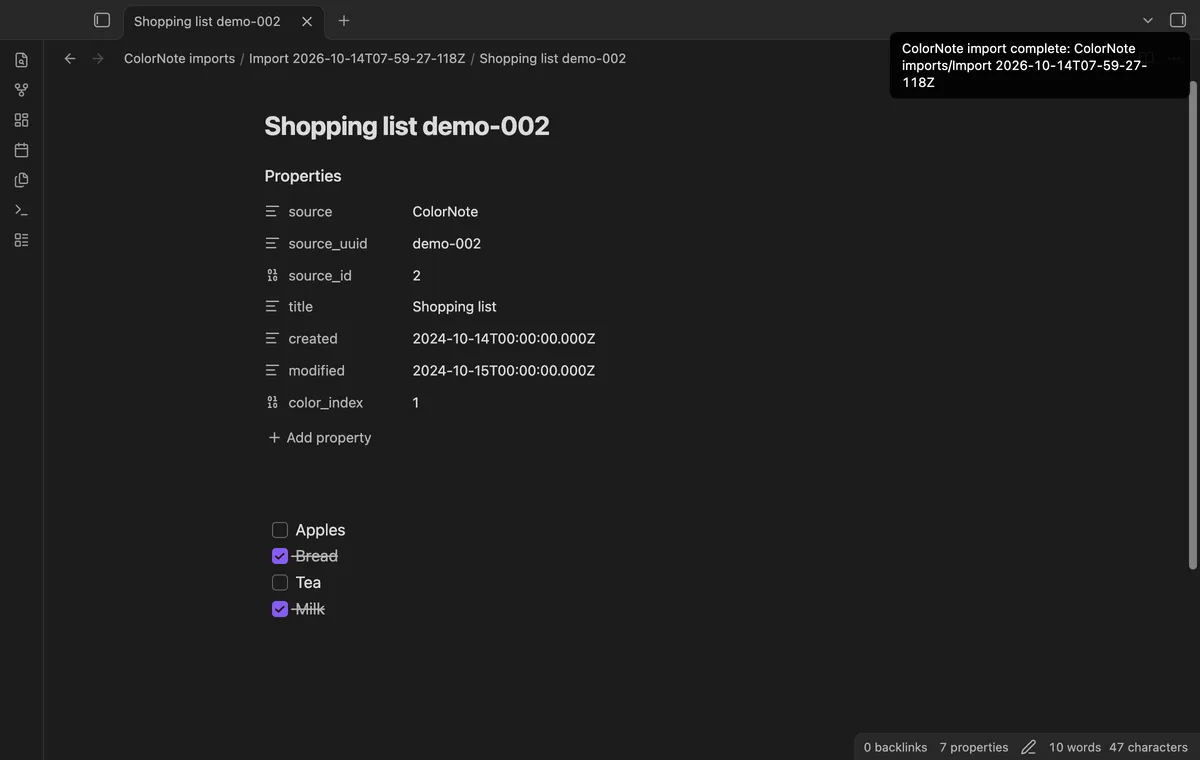Open the quick switcher file-search icon

point(21,60)
